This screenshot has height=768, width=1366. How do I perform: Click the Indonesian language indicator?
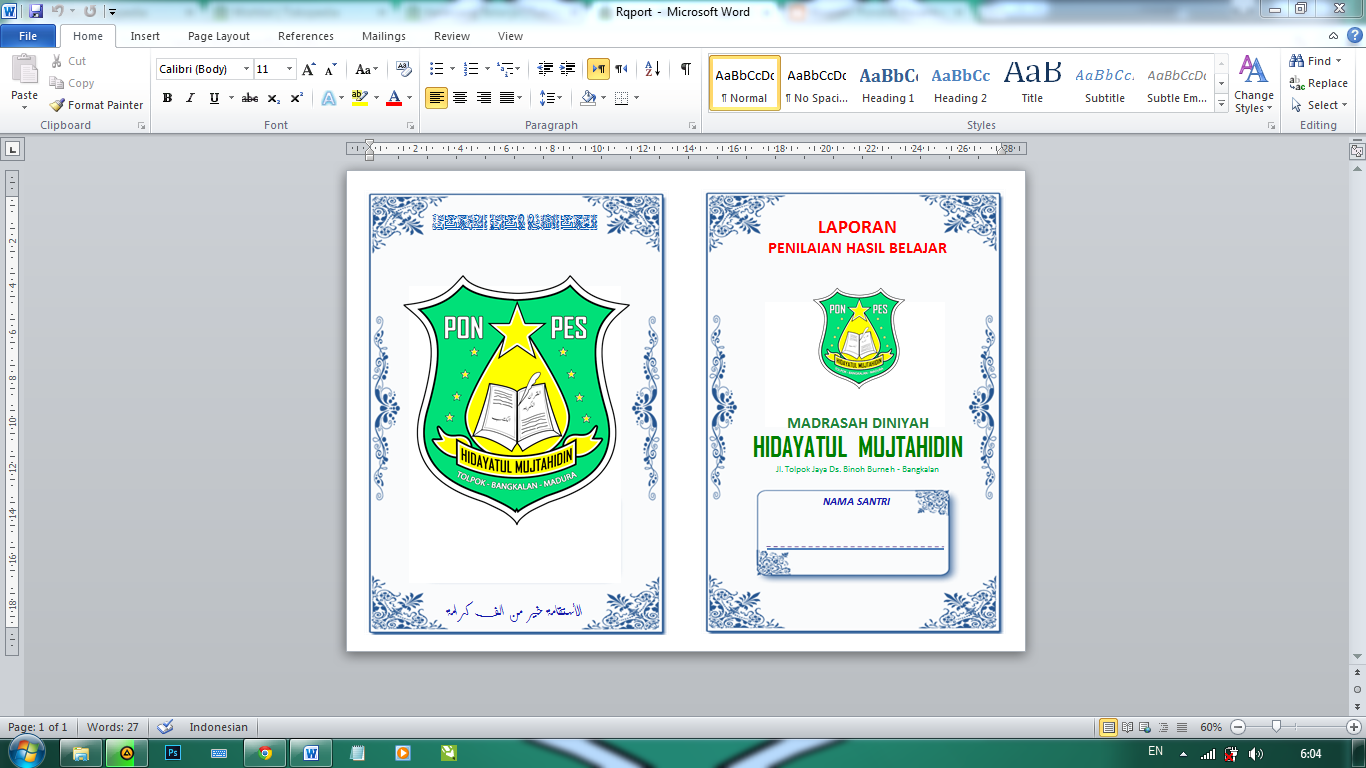(218, 727)
